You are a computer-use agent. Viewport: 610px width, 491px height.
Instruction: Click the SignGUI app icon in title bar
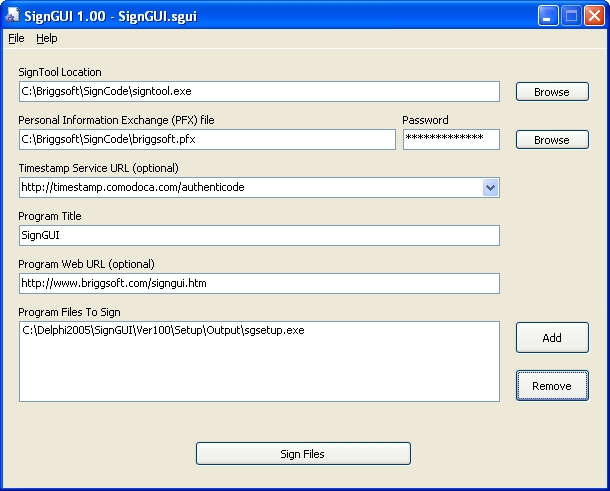(x=12, y=16)
